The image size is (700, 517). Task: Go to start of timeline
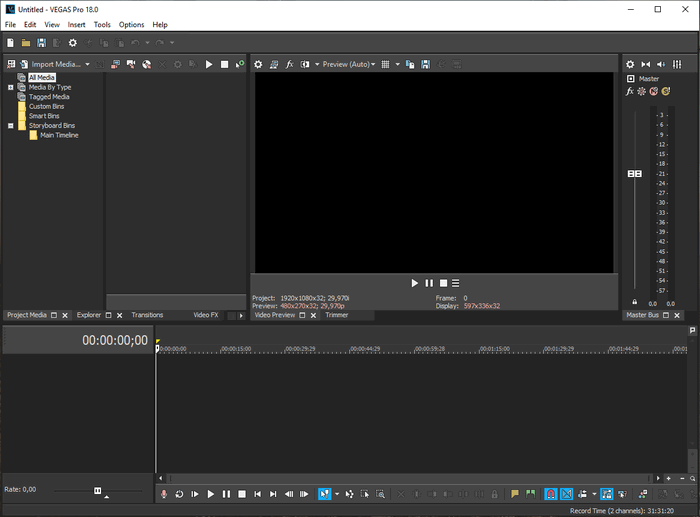258,494
